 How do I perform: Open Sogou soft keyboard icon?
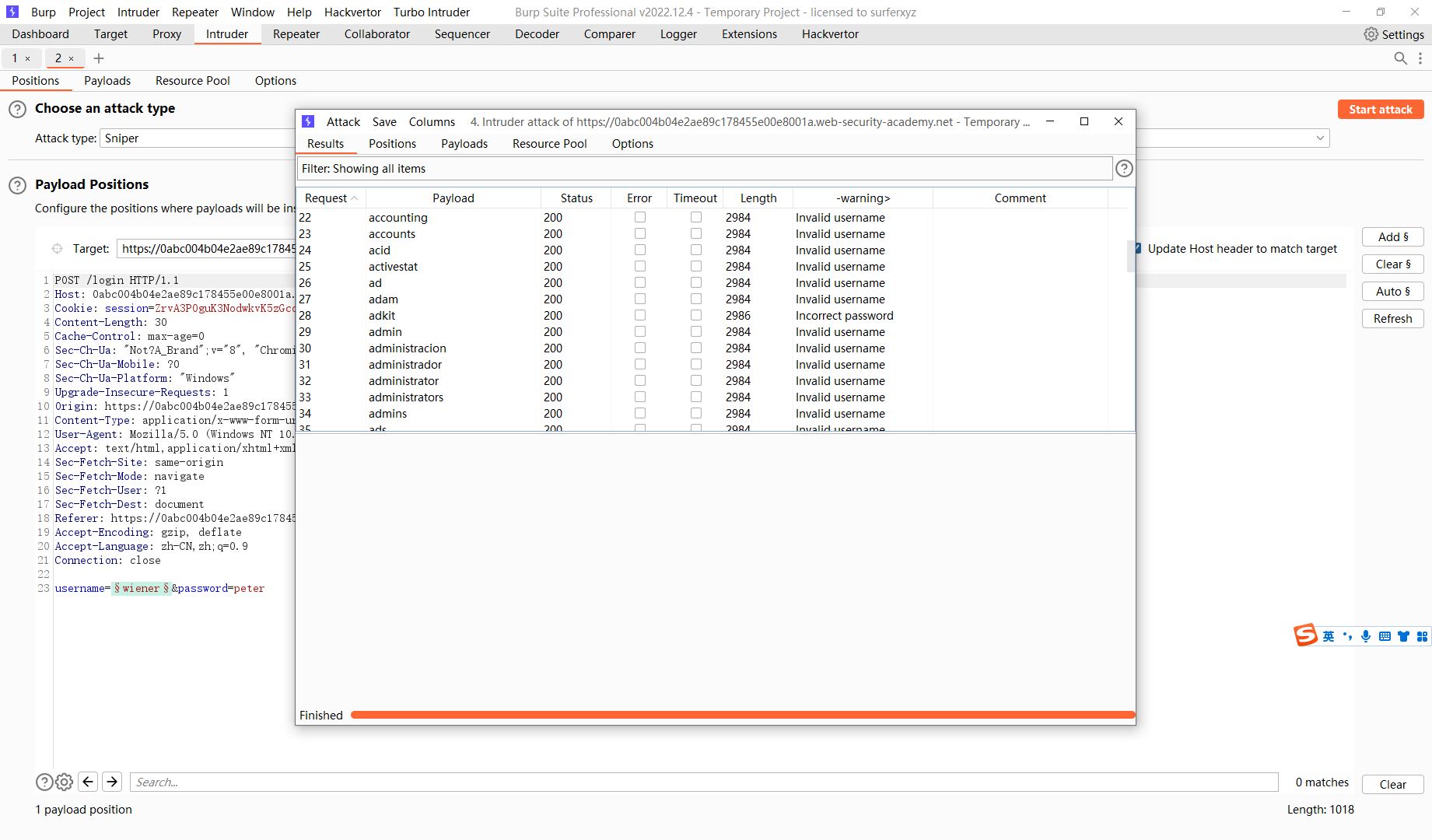[1385, 636]
